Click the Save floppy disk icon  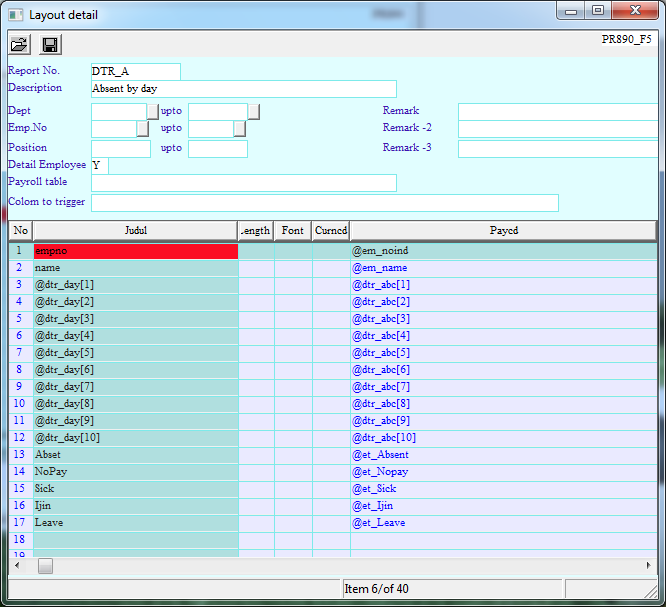click(49, 44)
